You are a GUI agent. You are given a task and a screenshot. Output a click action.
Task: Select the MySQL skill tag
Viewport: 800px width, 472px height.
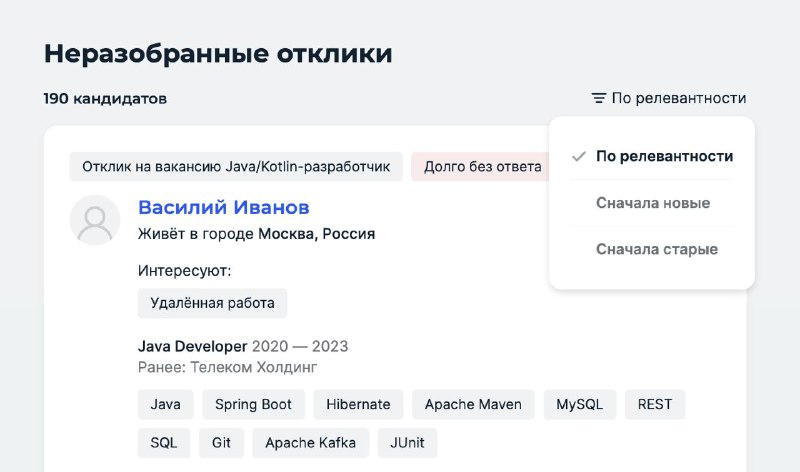[x=580, y=405]
